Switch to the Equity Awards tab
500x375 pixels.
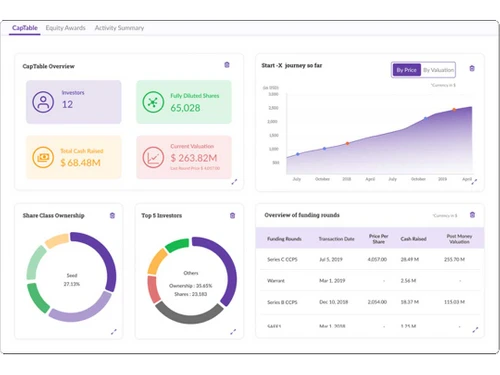(65, 28)
